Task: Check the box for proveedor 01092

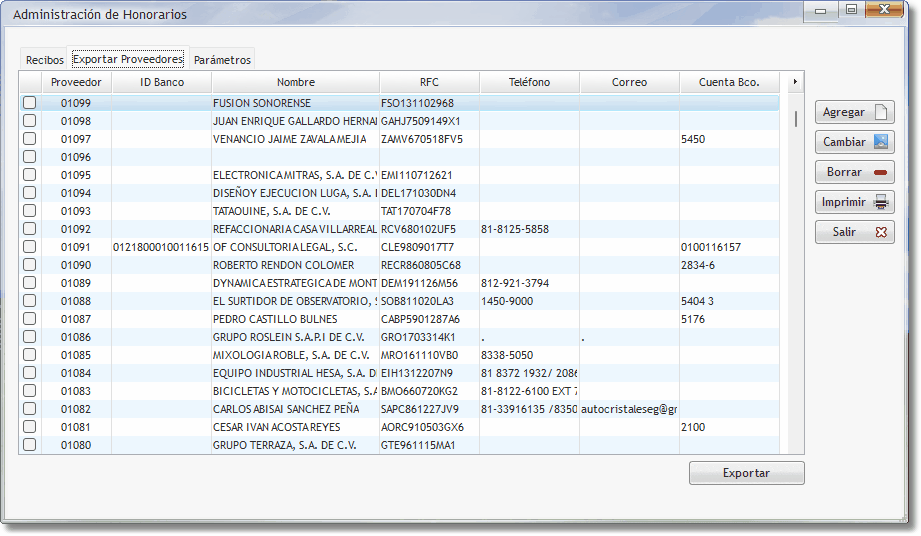Action: pyautogui.click(x=29, y=229)
